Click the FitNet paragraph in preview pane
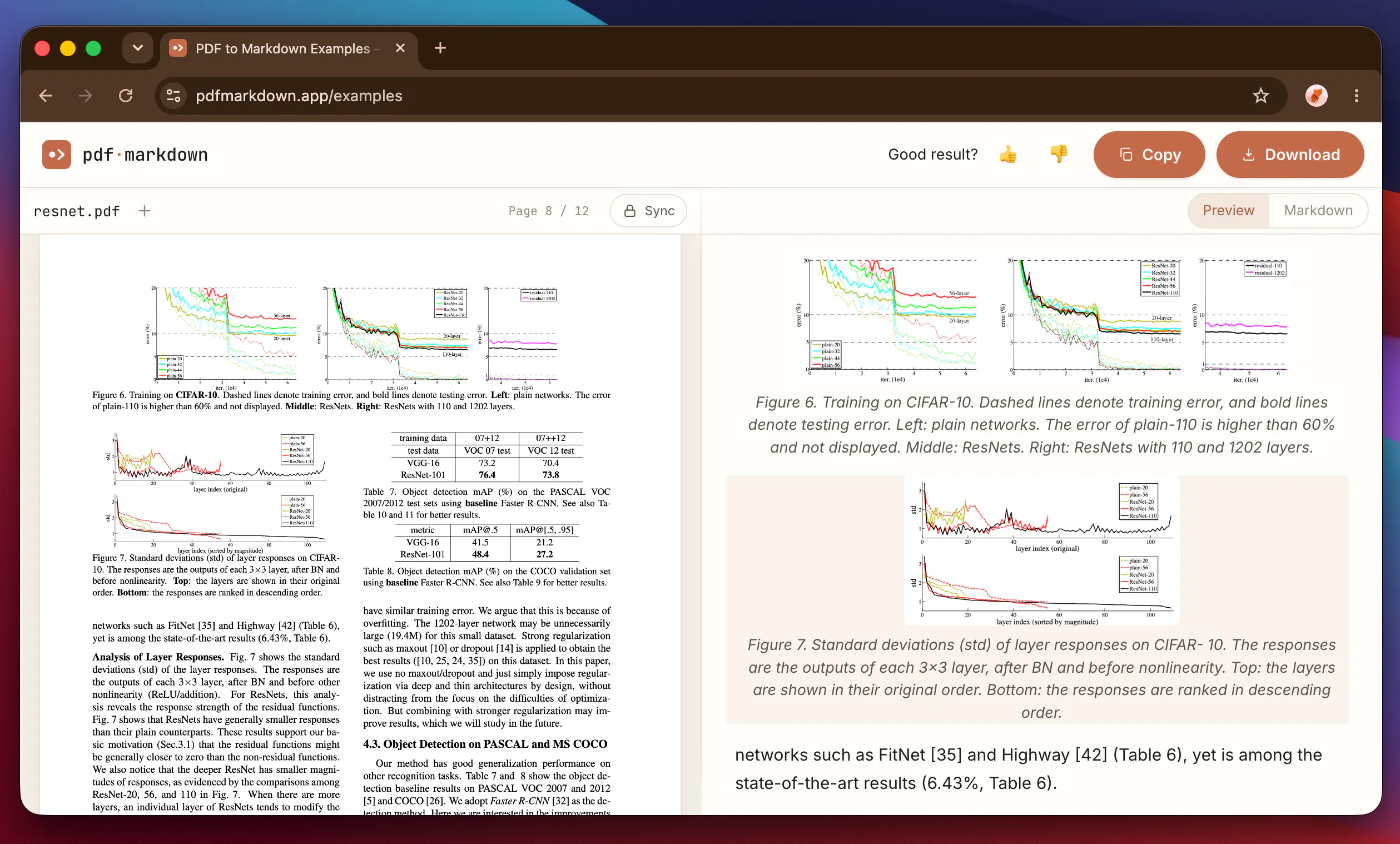This screenshot has width=1400, height=844. coord(1028,768)
